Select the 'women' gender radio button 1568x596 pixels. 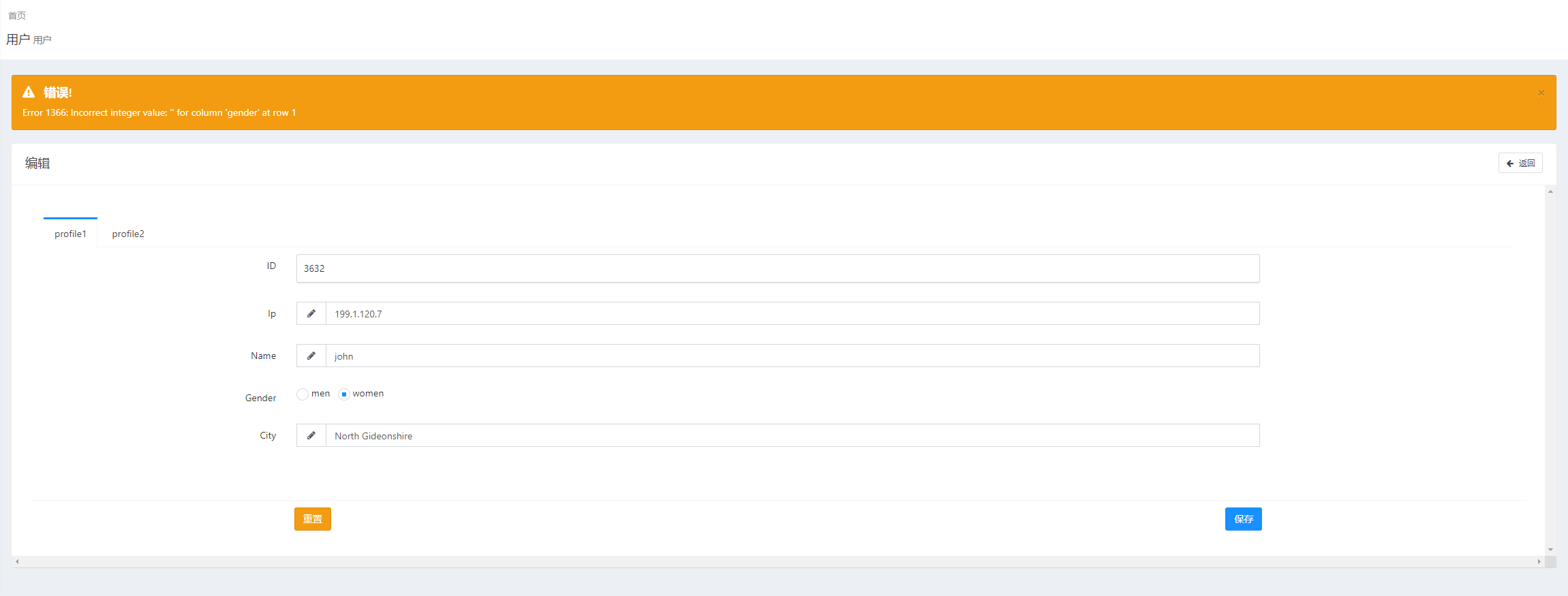345,394
